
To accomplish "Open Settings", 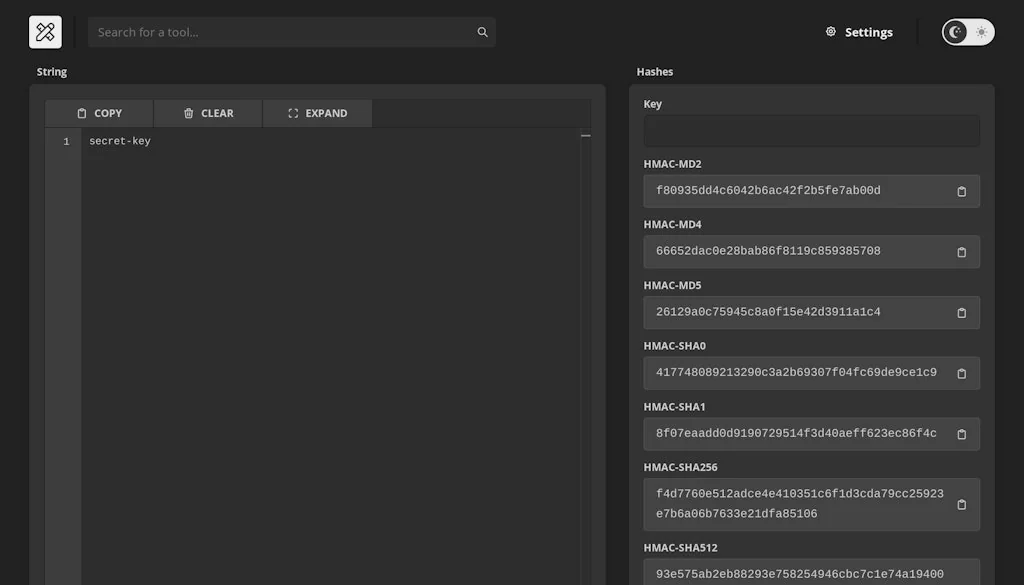I will (x=859, y=32).
